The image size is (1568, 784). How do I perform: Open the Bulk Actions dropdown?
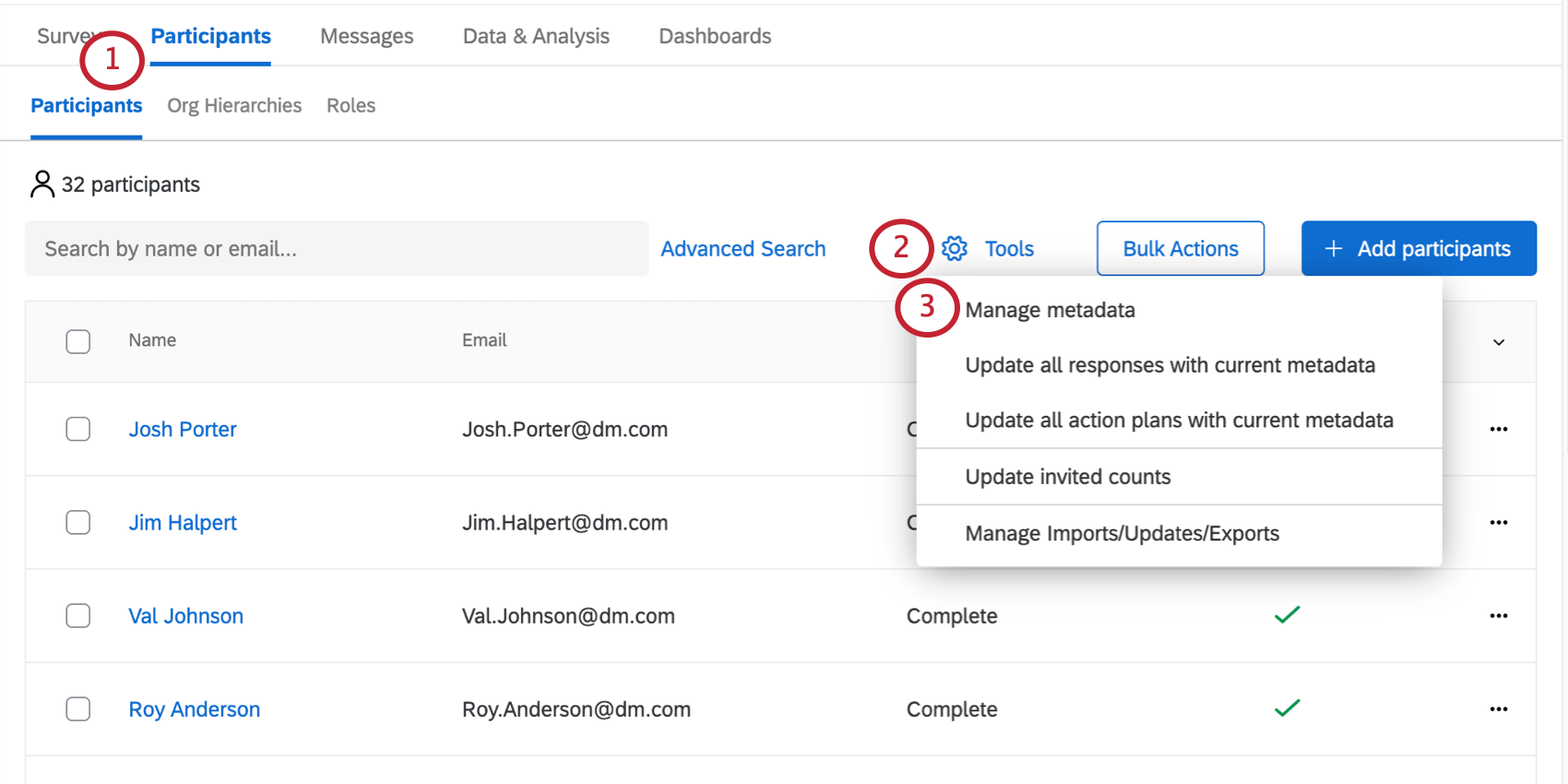coord(1180,248)
